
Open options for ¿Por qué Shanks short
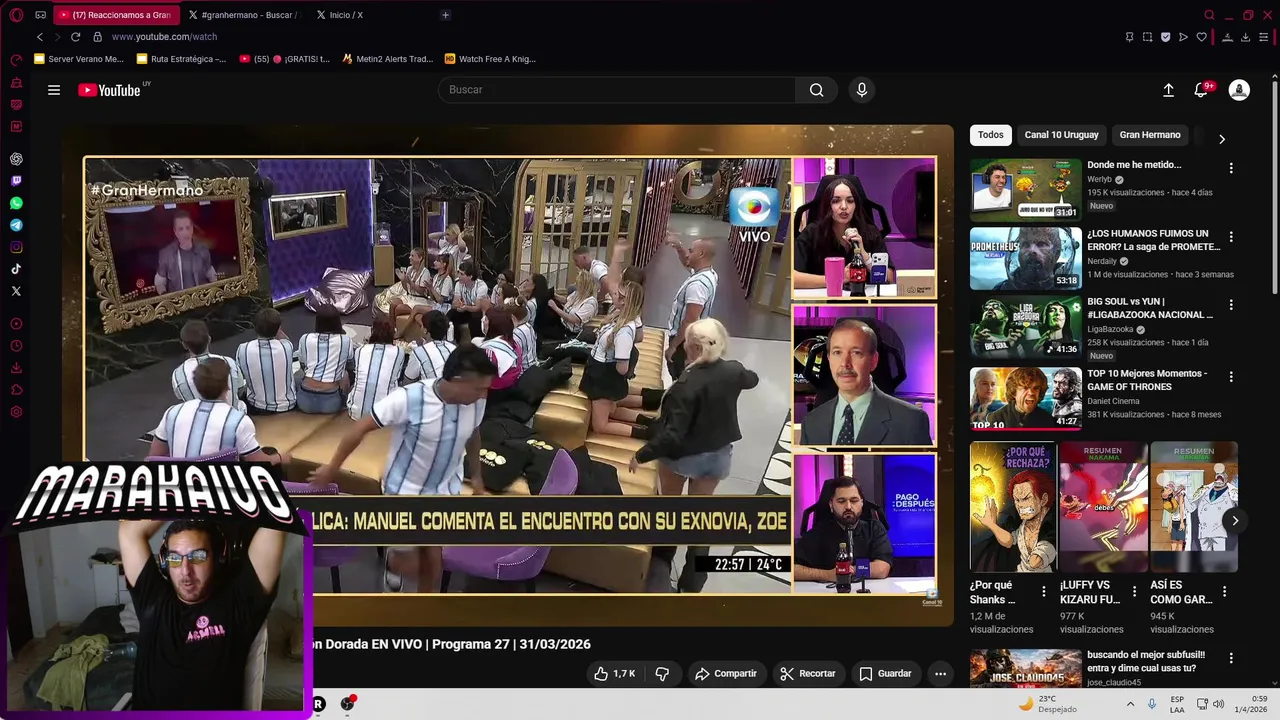tap(1044, 592)
